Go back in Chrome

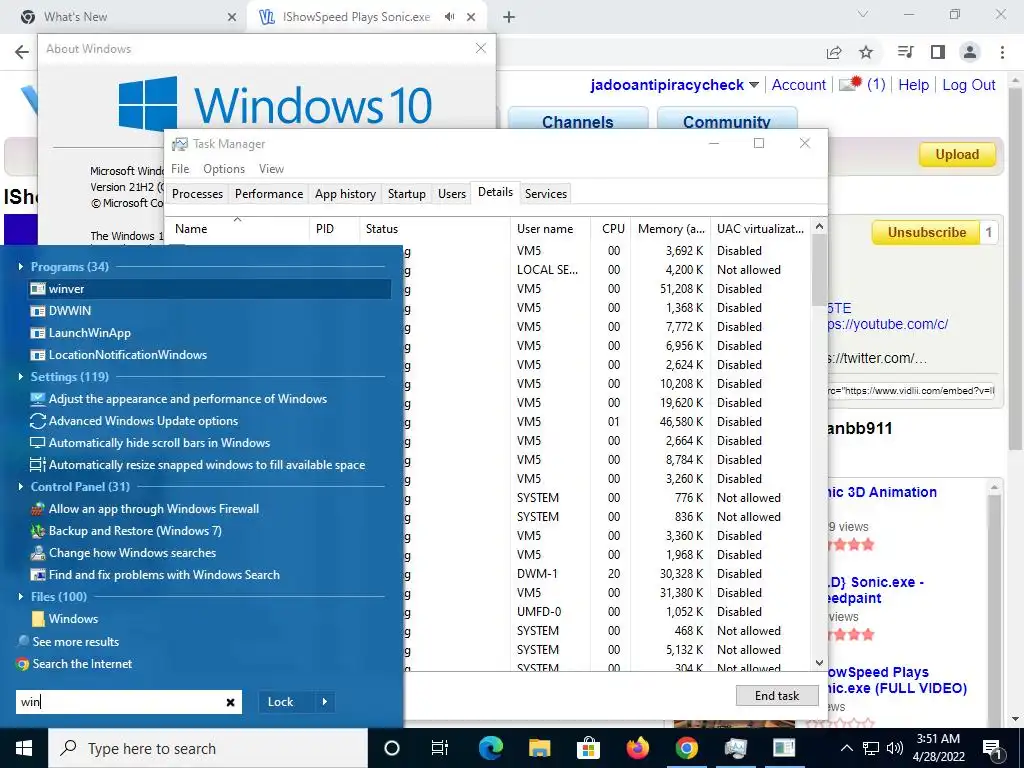click(x=22, y=52)
